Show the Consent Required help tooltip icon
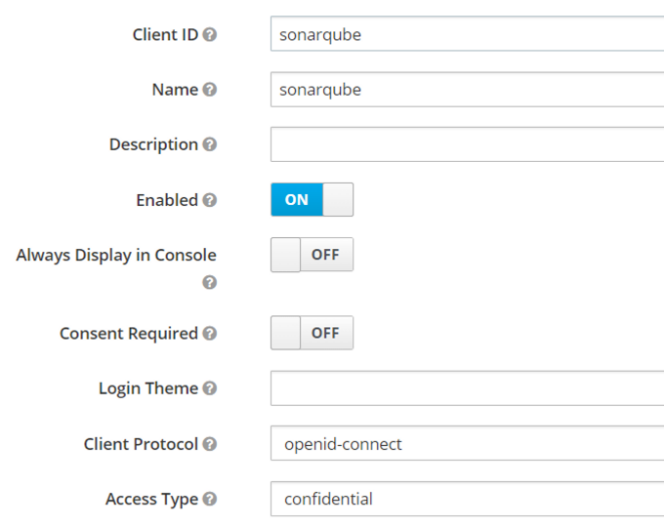This screenshot has height=521, width=664. (x=210, y=333)
